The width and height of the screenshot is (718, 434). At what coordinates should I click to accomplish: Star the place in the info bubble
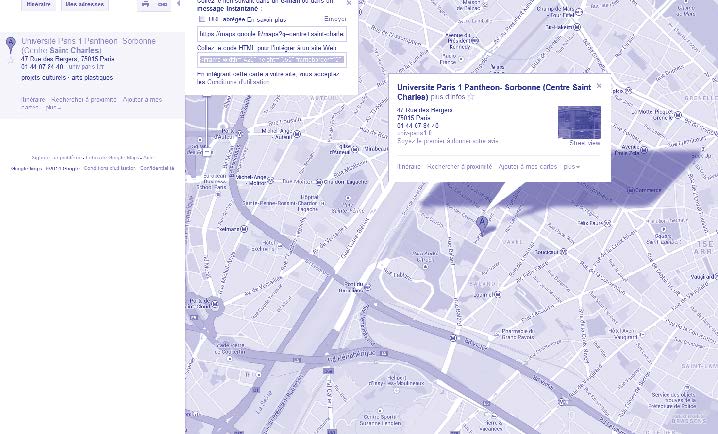tap(470, 97)
